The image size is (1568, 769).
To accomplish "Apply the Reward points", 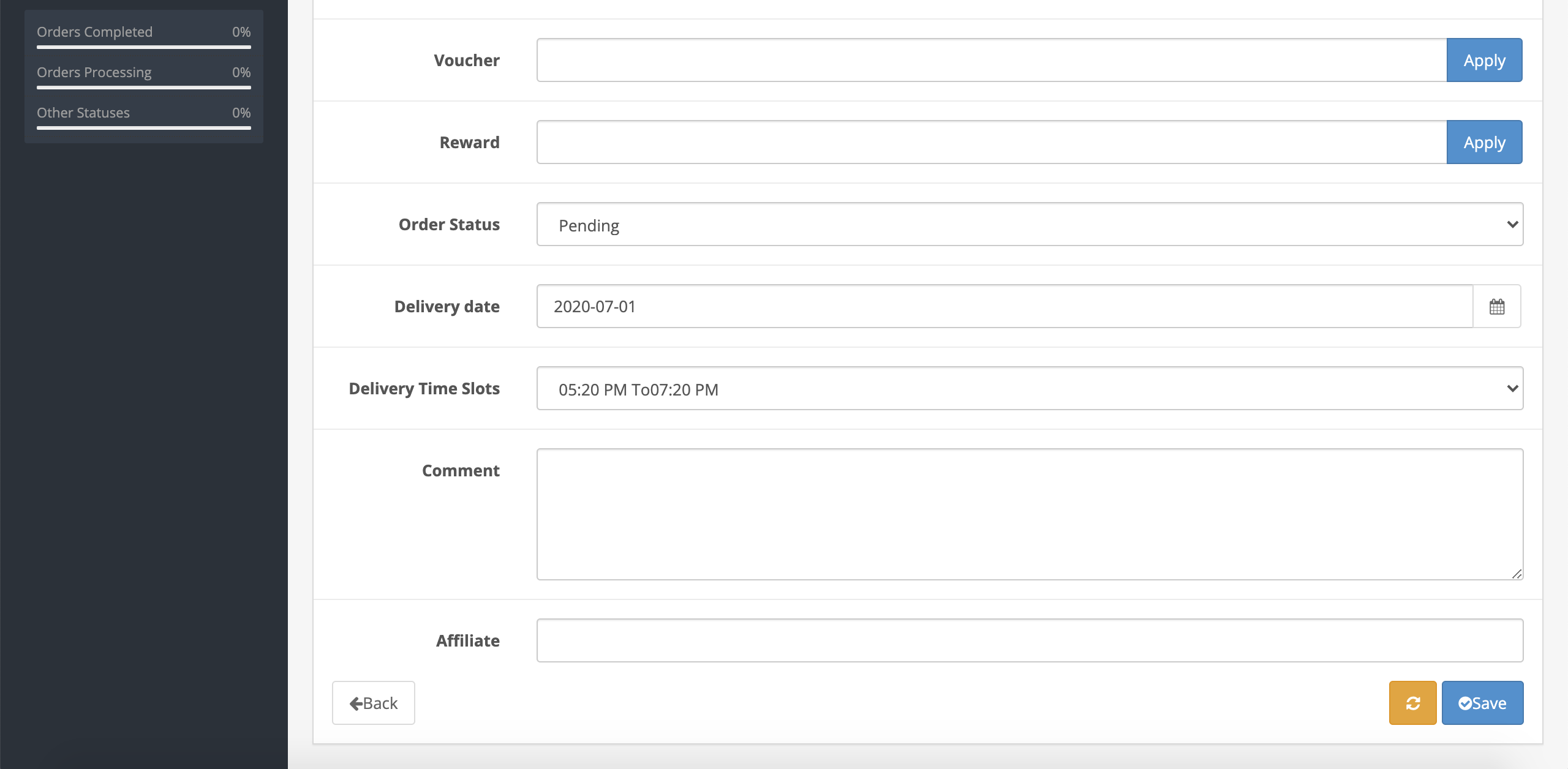I will click(1484, 142).
